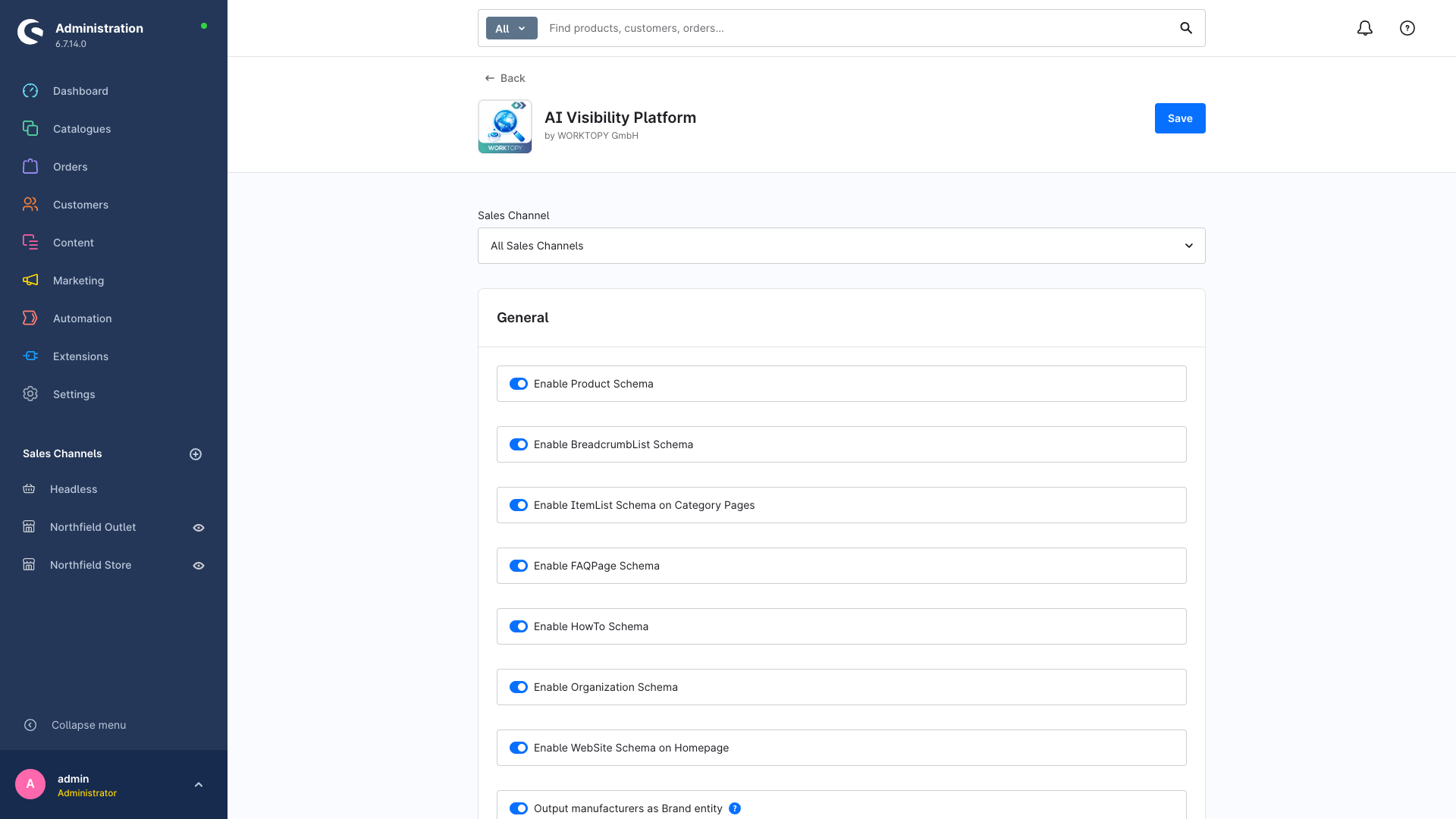Toggle Enable HowTo Schema switch

pos(519,626)
